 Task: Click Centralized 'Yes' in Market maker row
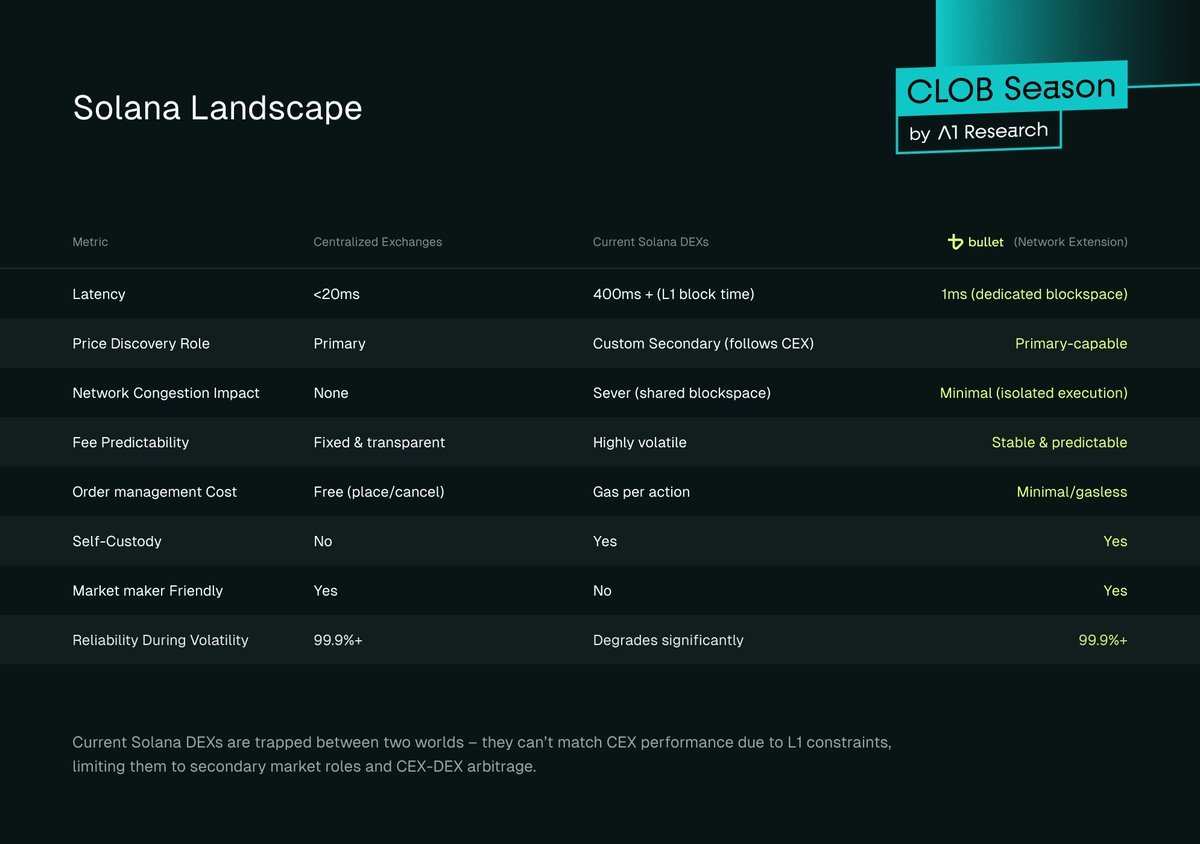[325, 591]
